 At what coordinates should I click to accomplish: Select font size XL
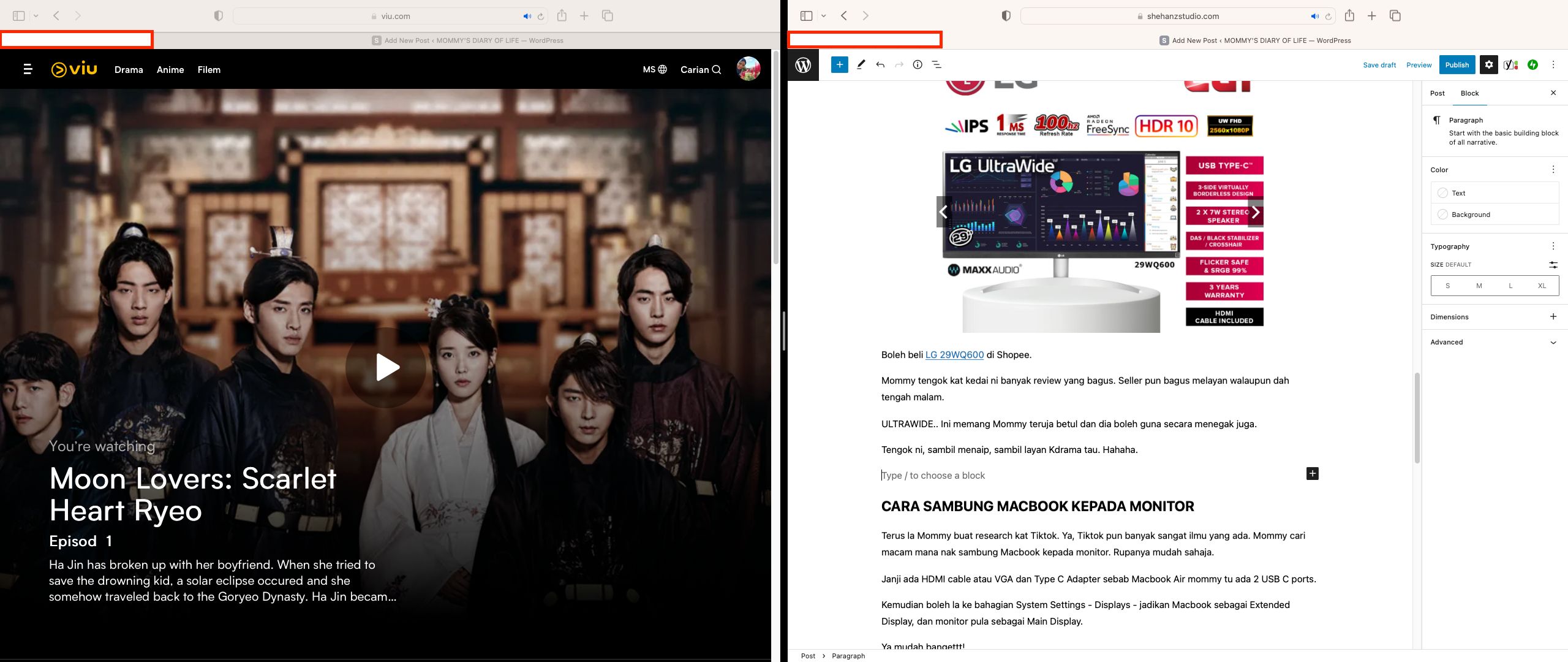1542,286
